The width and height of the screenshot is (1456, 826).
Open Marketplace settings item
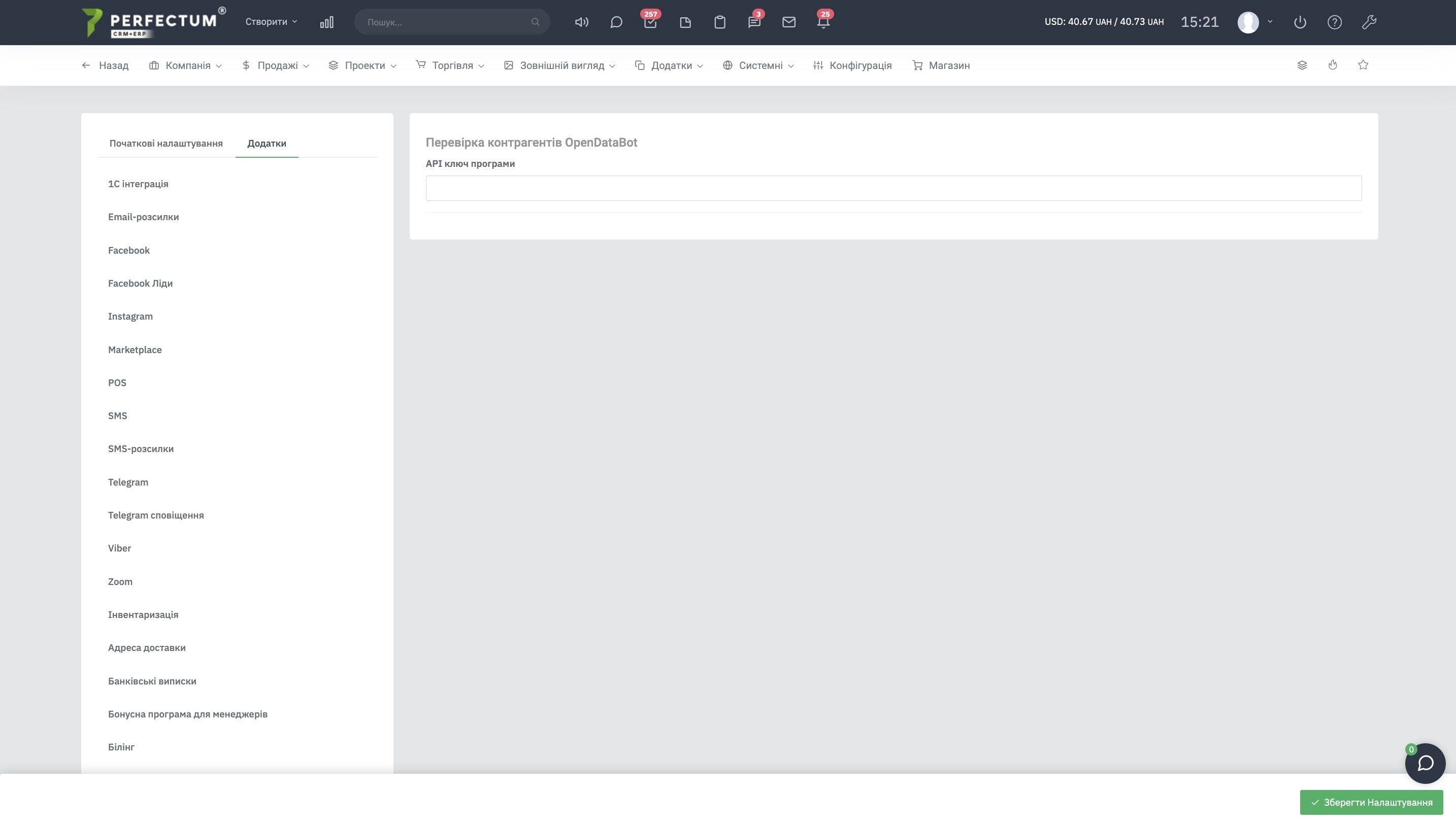[x=135, y=350]
